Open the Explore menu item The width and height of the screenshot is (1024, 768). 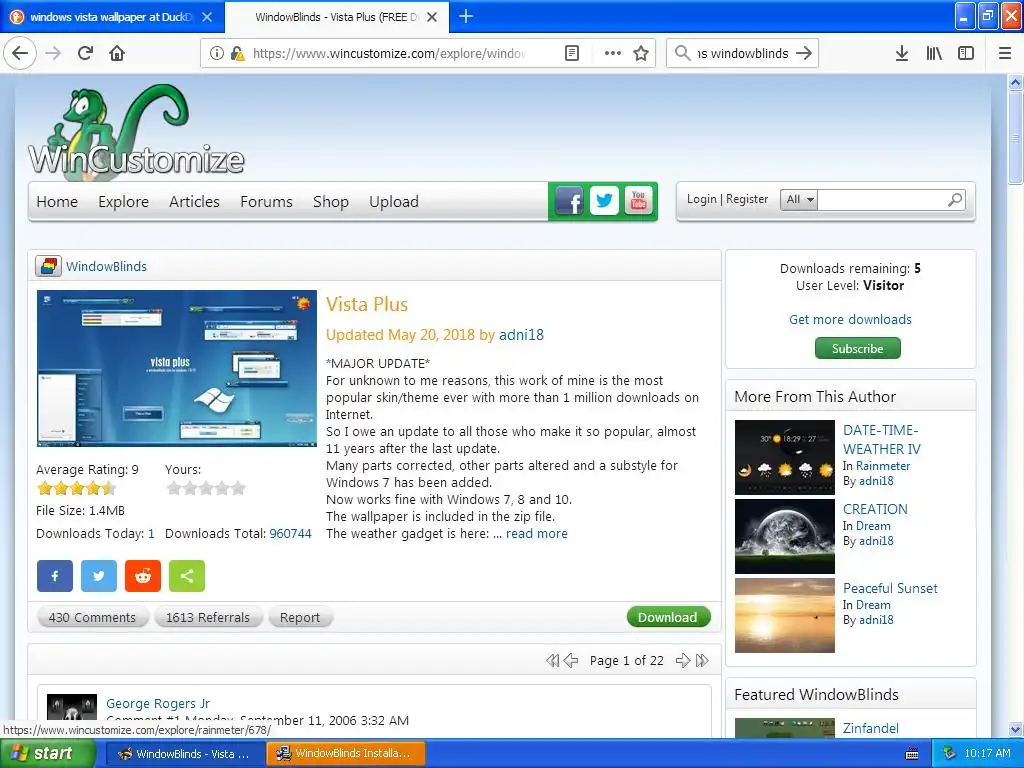123,202
